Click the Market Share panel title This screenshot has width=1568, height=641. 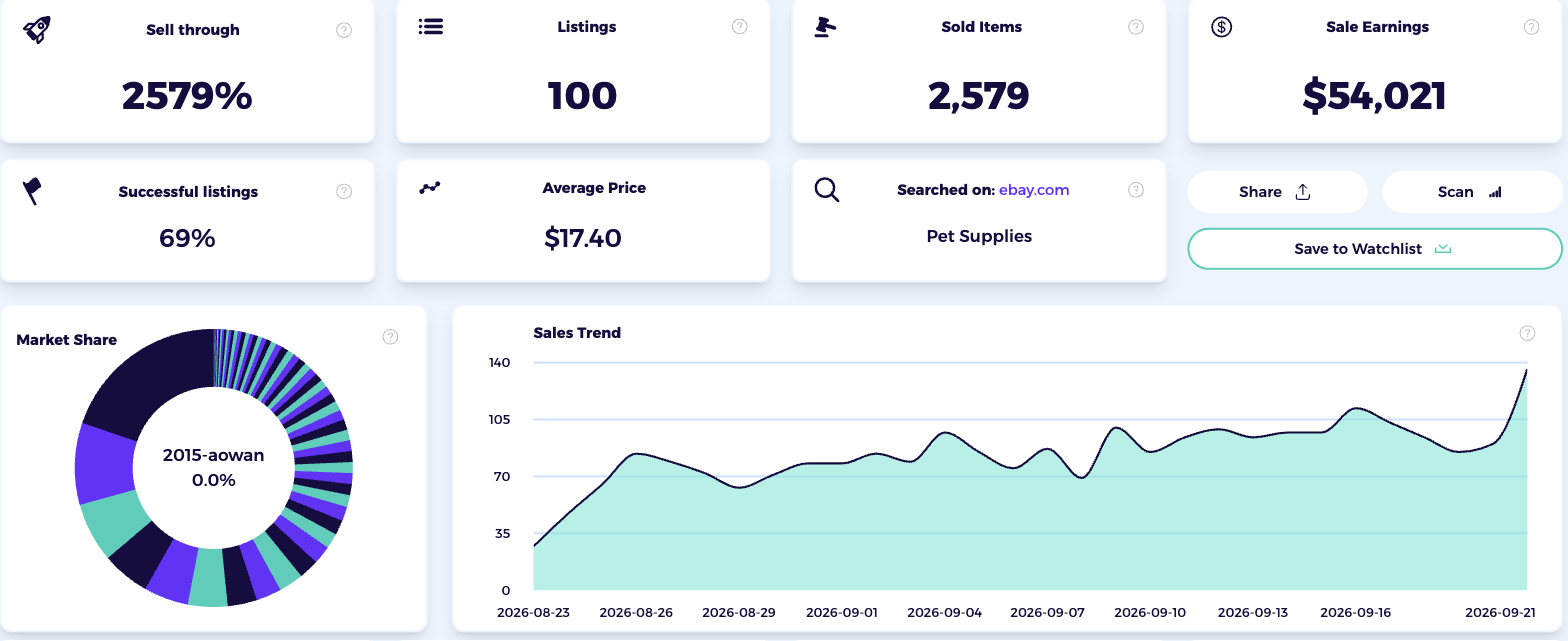click(x=67, y=340)
